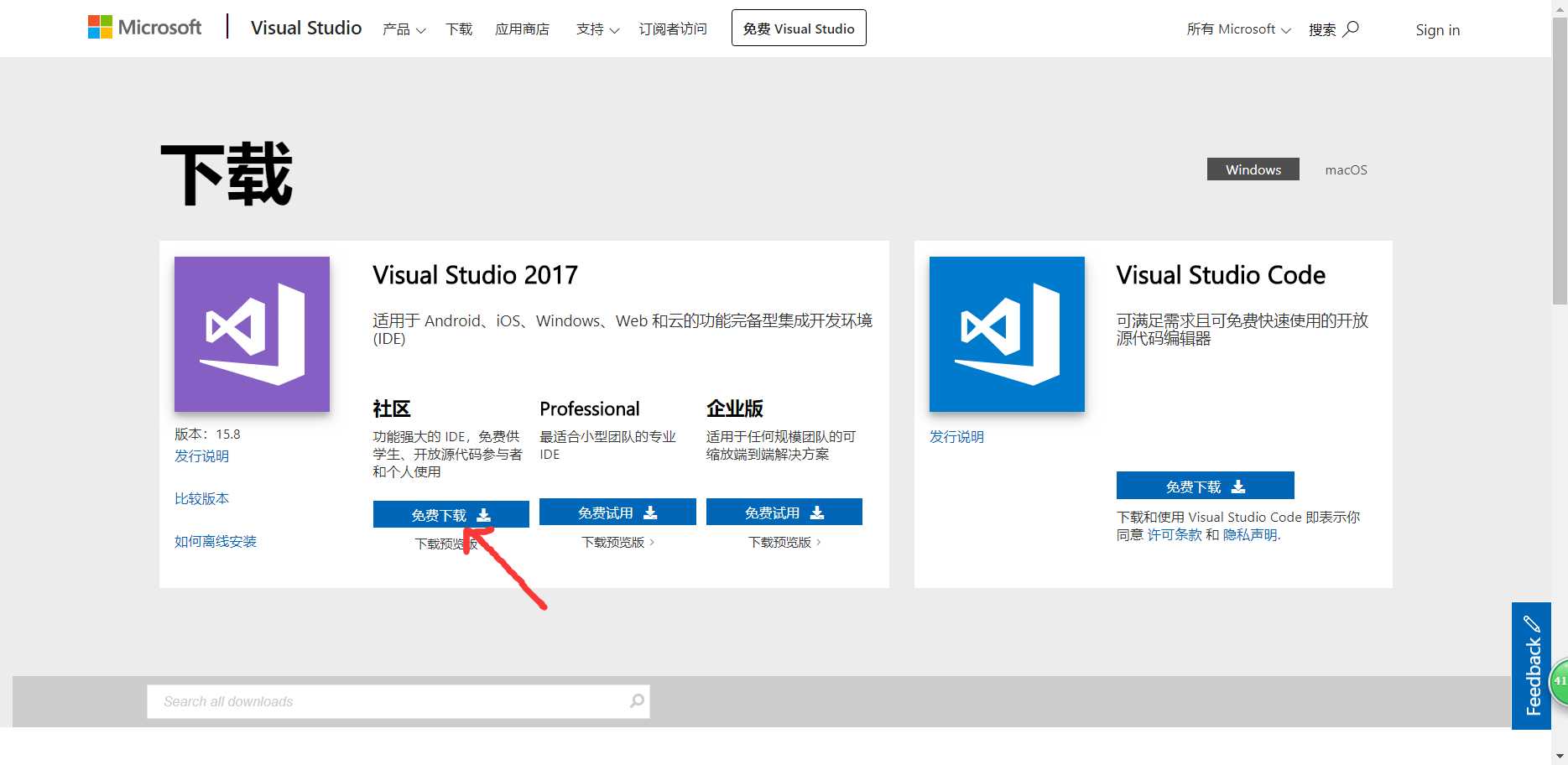Open 订阅者访问 in the navigation bar
The height and width of the screenshot is (765, 1568).
673,29
